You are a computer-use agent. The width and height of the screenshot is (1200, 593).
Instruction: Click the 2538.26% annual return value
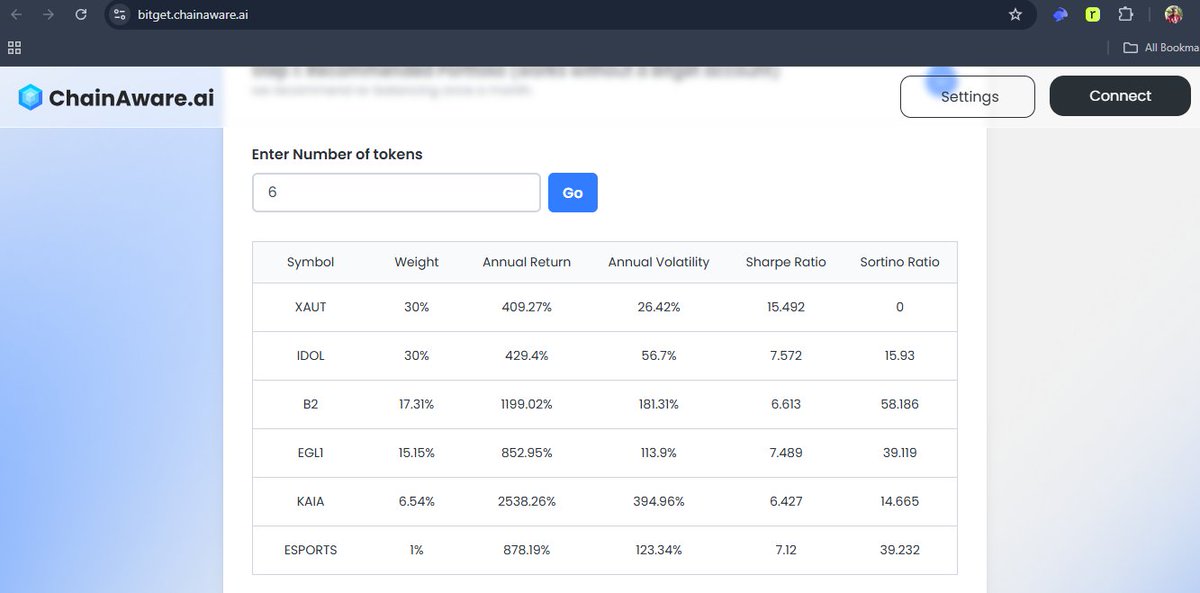pos(527,501)
